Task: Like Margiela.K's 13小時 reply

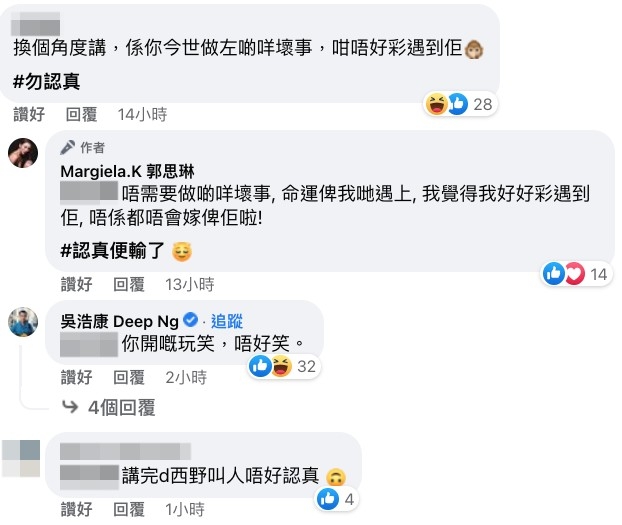Action: click(x=76, y=284)
